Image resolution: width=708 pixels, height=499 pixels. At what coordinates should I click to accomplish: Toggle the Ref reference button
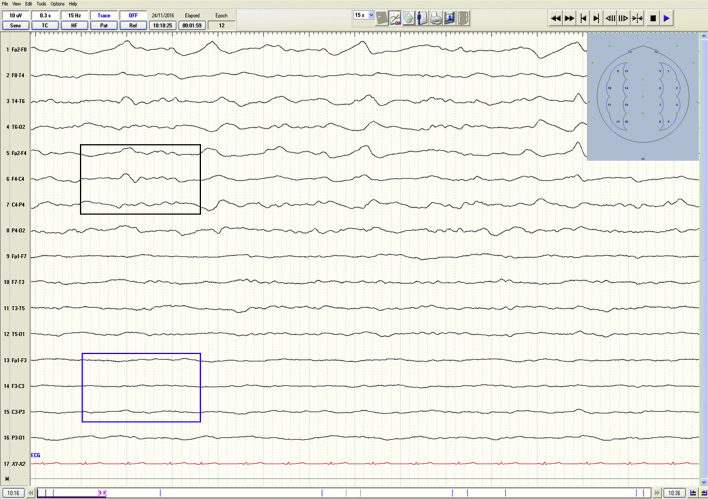[x=133, y=26]
